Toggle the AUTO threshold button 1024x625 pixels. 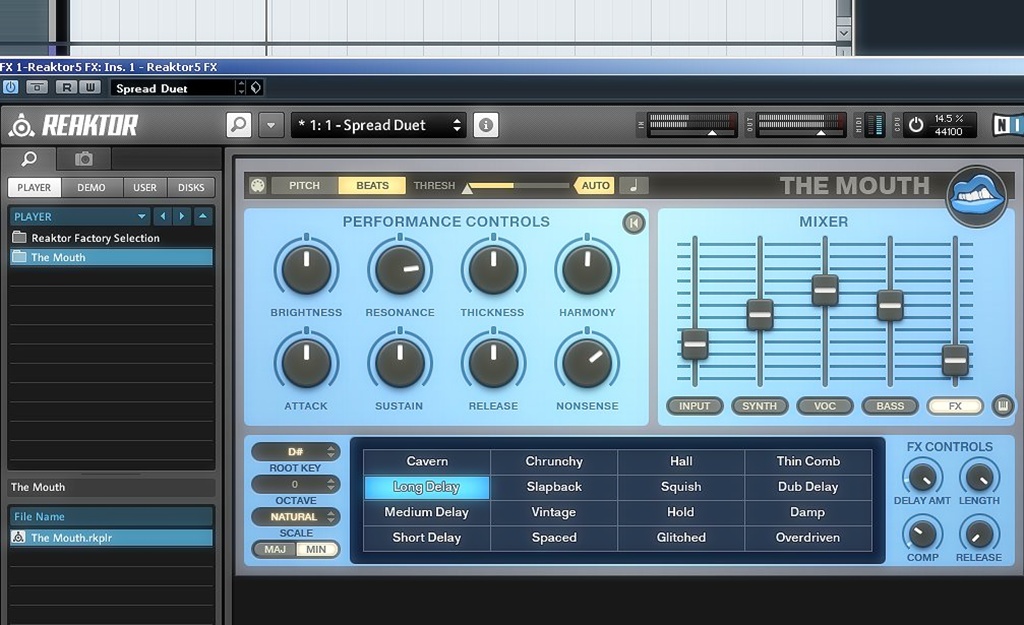(594, 185)
